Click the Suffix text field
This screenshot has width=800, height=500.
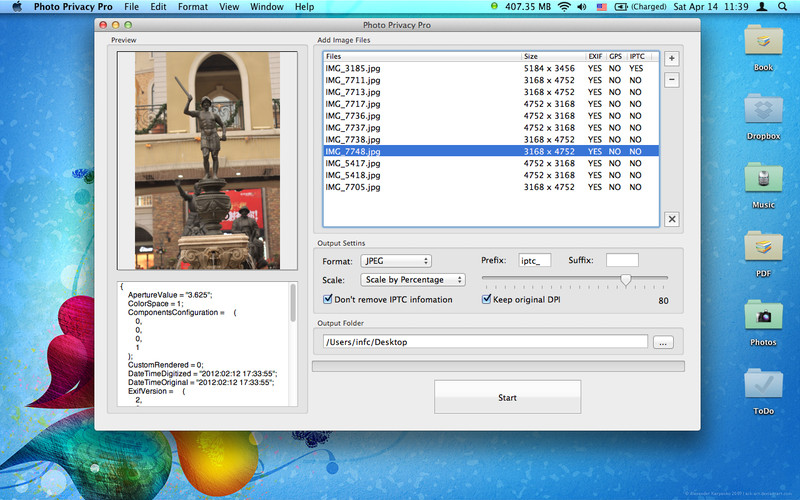[622, 261]
